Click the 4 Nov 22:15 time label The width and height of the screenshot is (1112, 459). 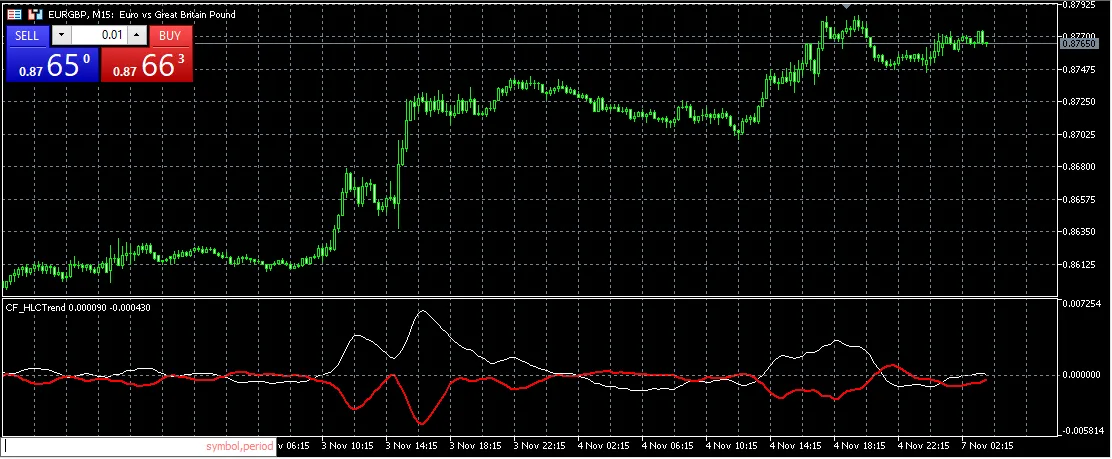pyautogui.click(x=924, y=446)
